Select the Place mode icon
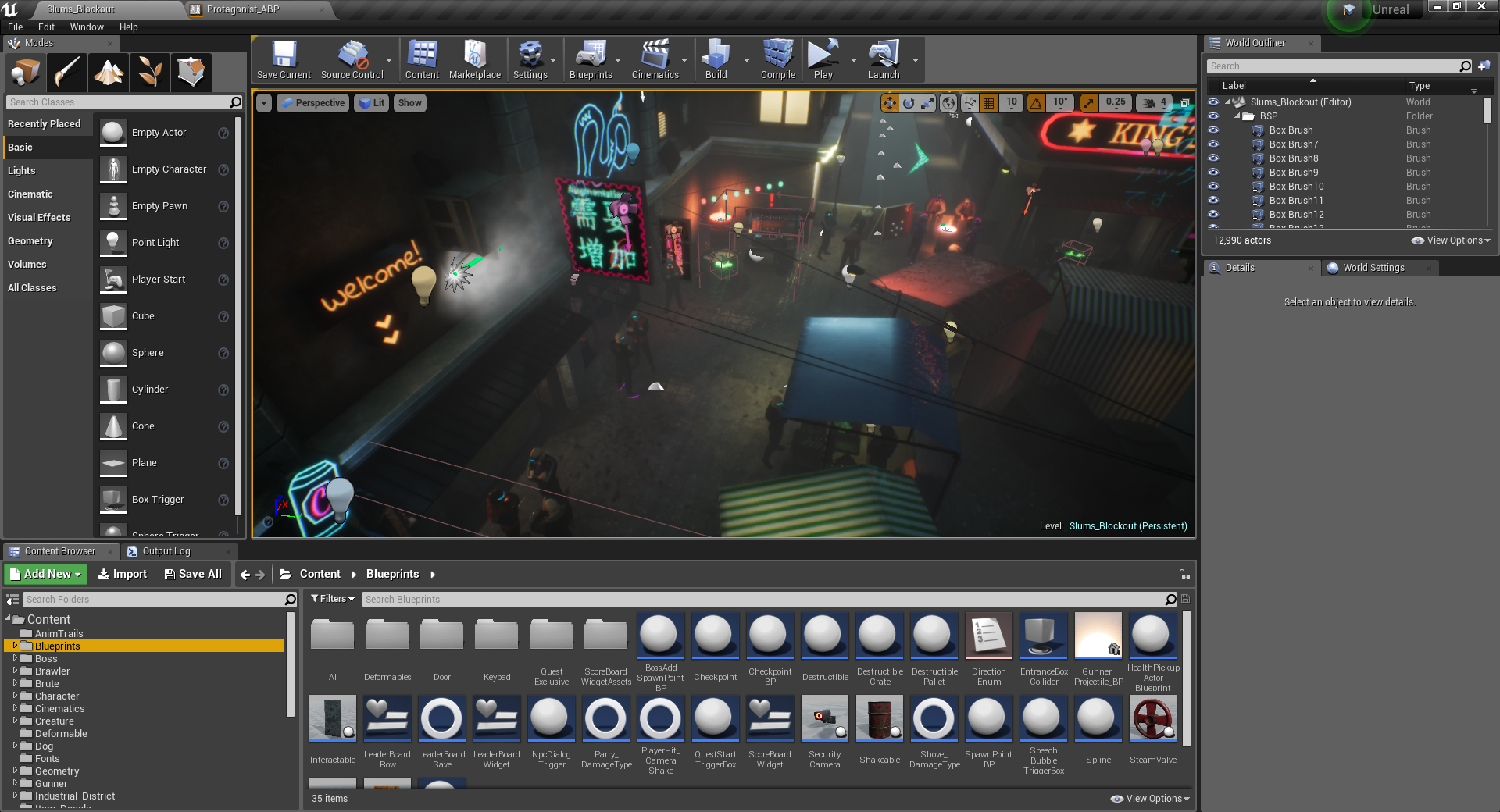 [25, 73]
